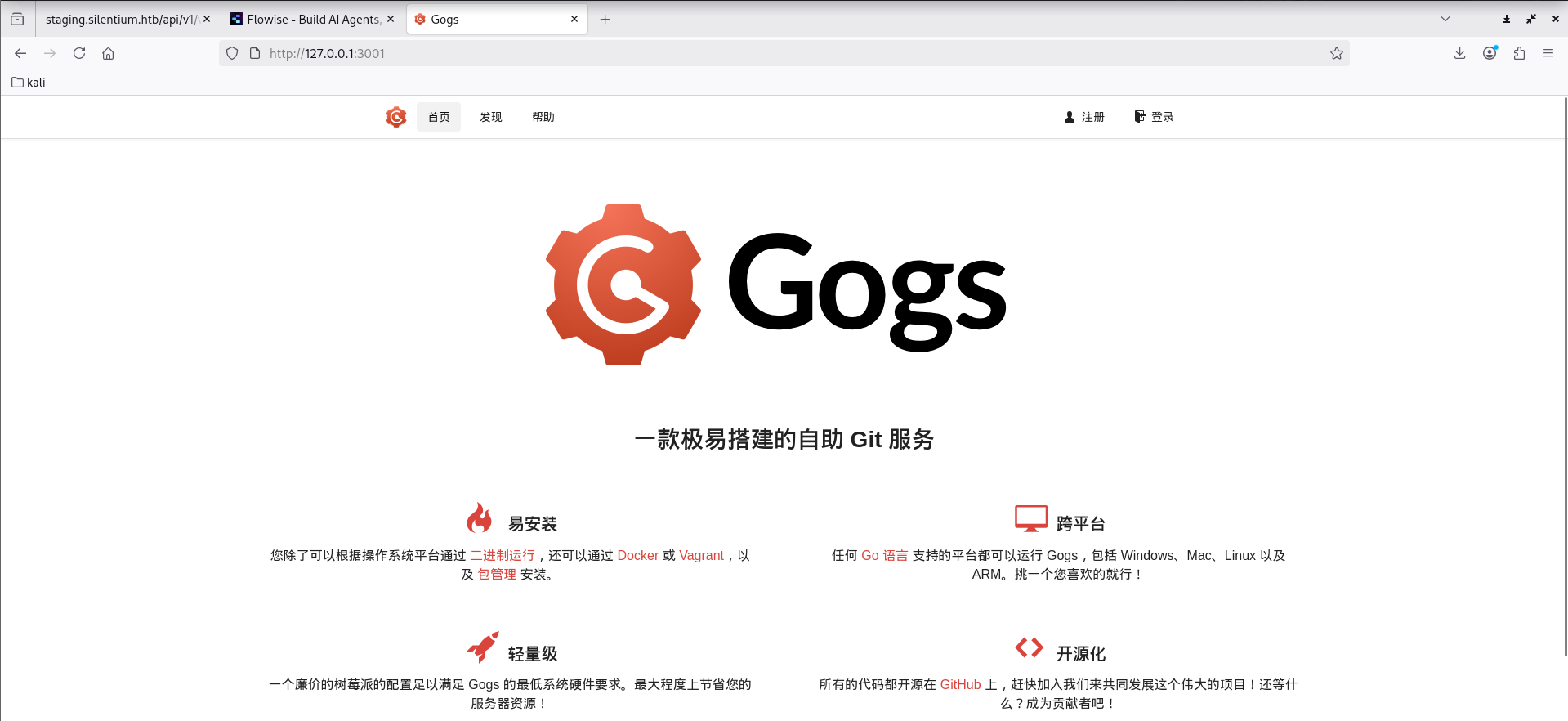The height and width of the screenshot is (721, 1568).
Task: Open the downloads panel
Action: [x=1459, y=53]
